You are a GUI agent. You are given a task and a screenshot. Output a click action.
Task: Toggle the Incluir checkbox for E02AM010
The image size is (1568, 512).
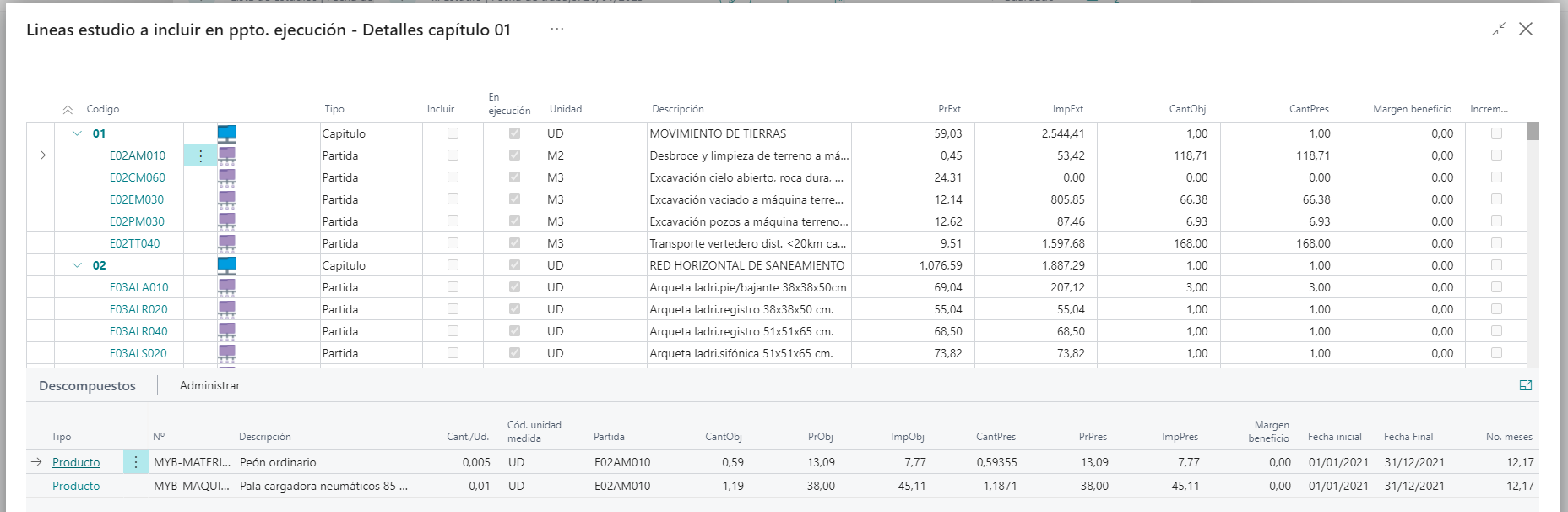coord(453,155)
